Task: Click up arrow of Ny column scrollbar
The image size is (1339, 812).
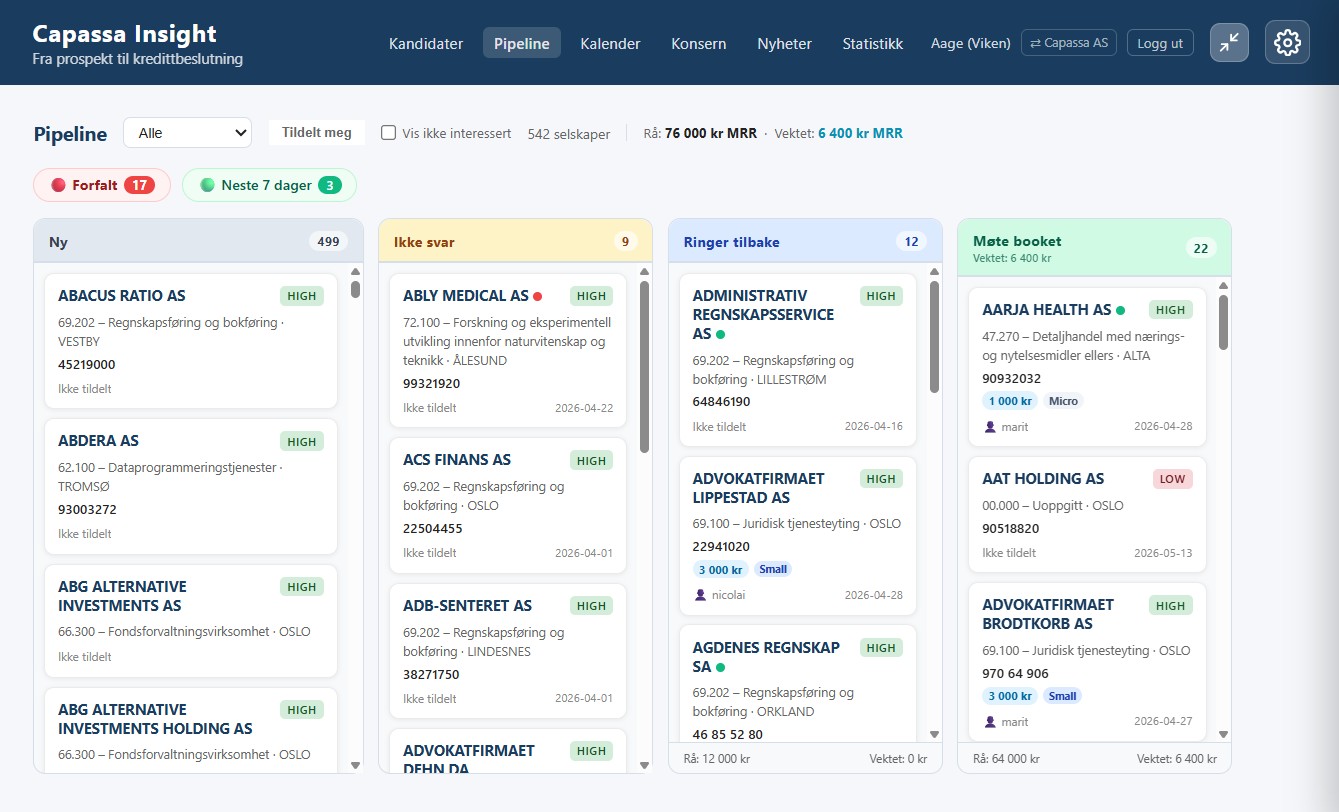Action: coord(355,271)
